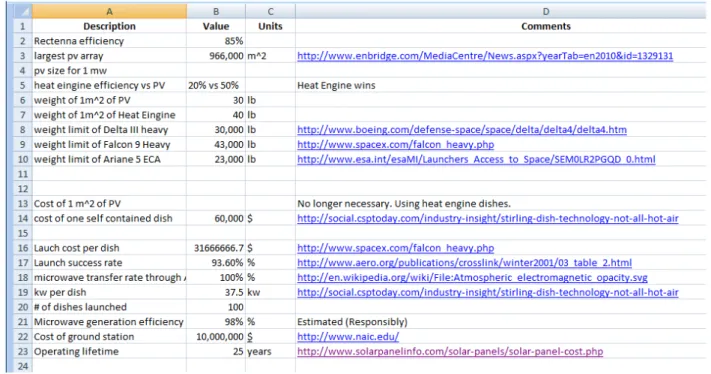Viewport: 711px width, 374px height.
Task: Open the solarpanelinfo.com link
Action: (x=450, y=351)
